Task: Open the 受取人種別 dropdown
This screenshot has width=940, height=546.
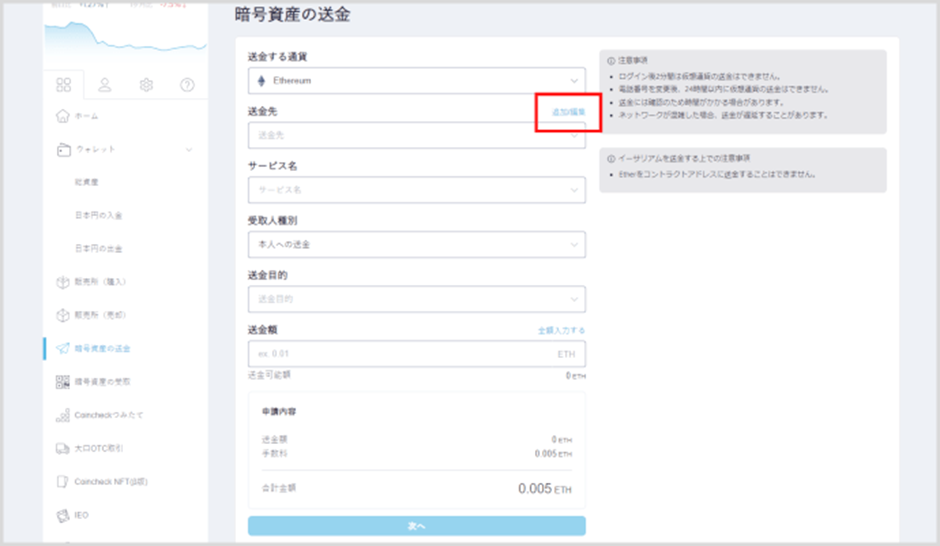Action: point(416,244)
